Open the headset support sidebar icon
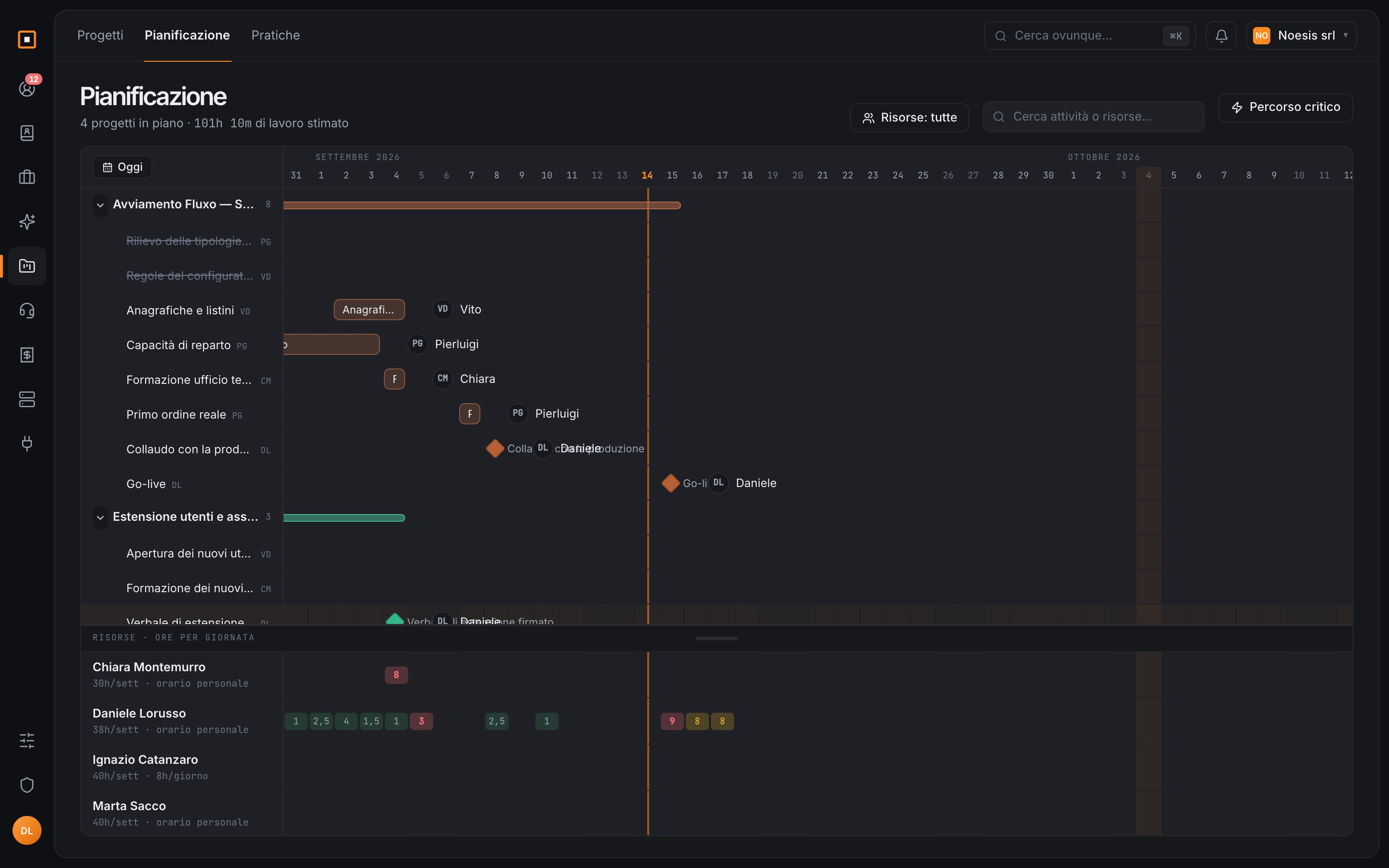 [27, 311]
